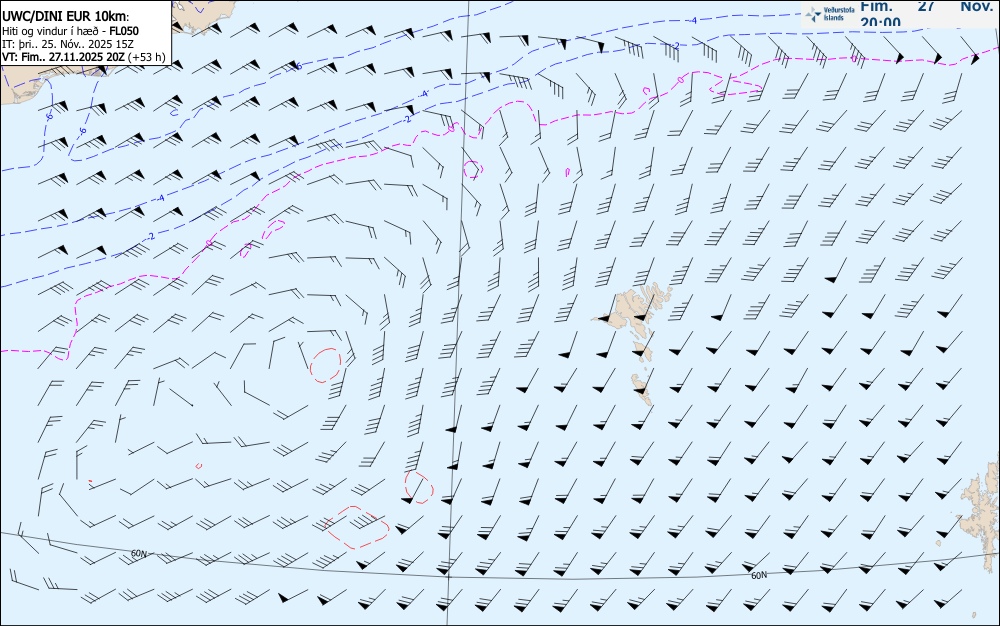Click the 'UWC/DINI EUR 10km:' title text

point(66,17)
